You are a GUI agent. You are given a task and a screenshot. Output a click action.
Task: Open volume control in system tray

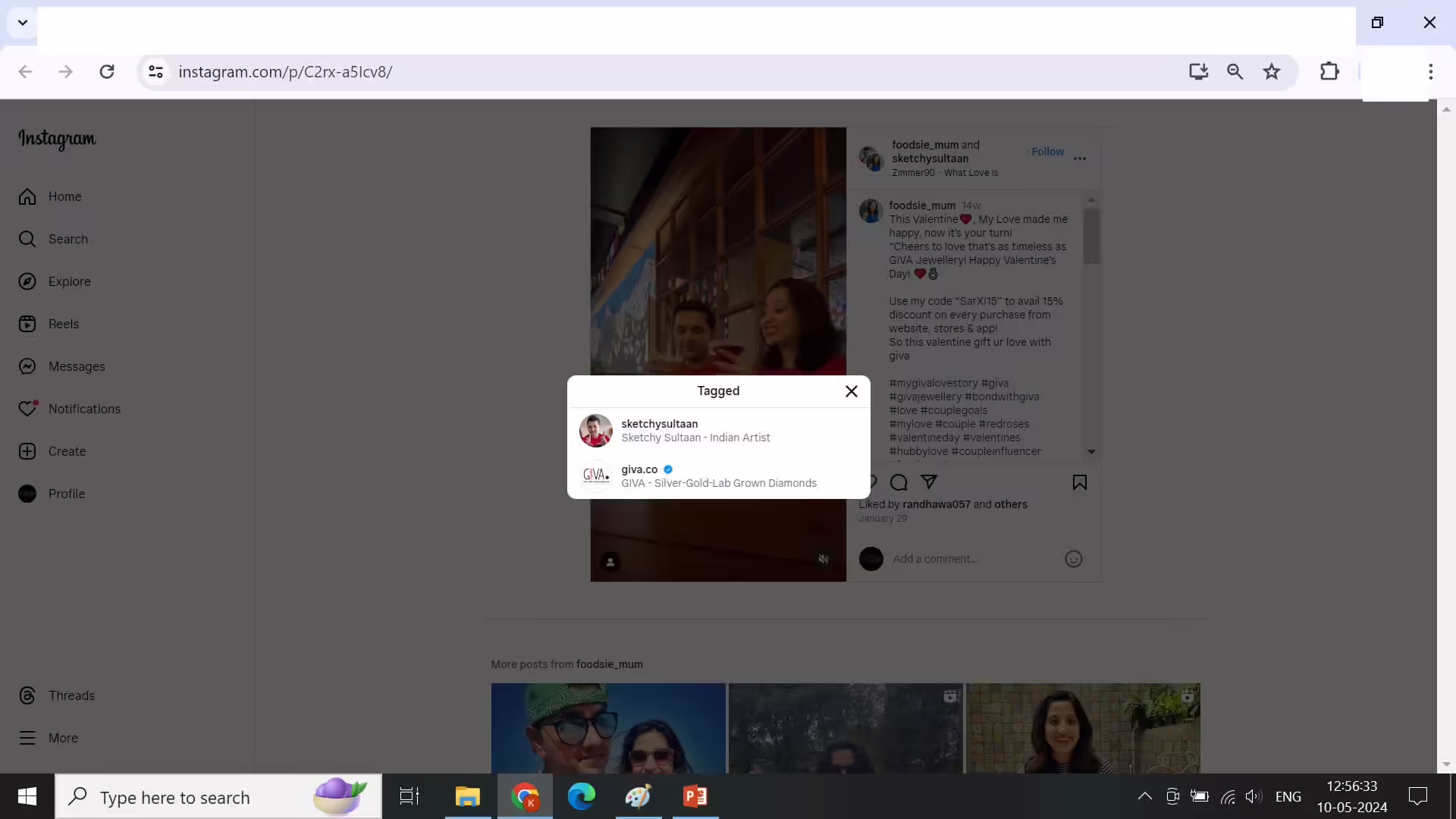[1253, 796]
